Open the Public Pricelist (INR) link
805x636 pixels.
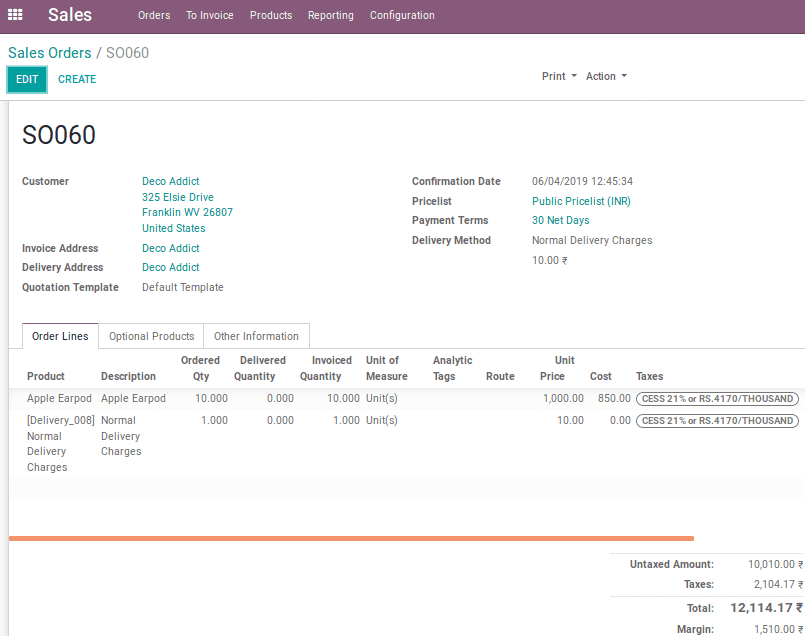581,201
